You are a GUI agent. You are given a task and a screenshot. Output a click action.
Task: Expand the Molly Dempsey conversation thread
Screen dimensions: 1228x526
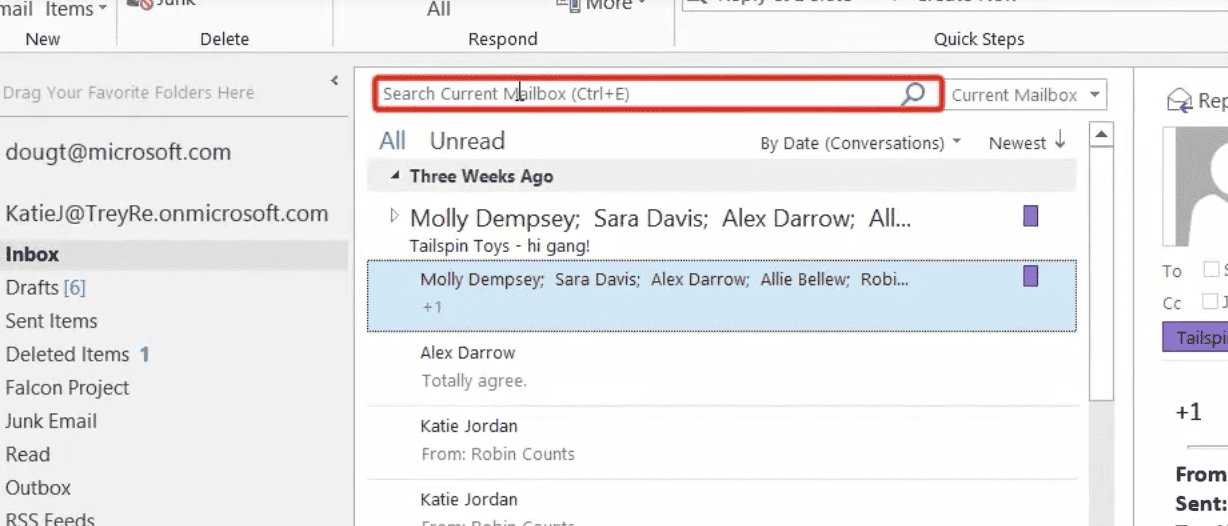click(x=393, y=215)
